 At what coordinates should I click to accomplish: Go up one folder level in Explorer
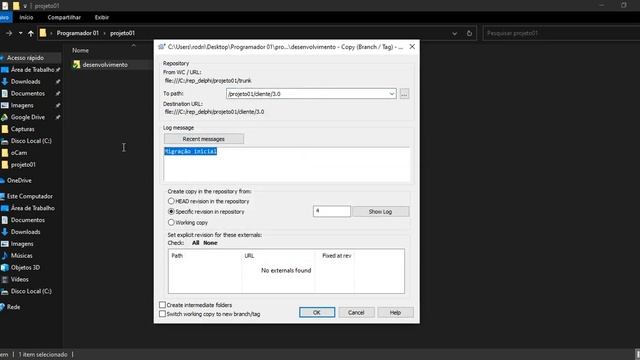(x=31, y=33)
